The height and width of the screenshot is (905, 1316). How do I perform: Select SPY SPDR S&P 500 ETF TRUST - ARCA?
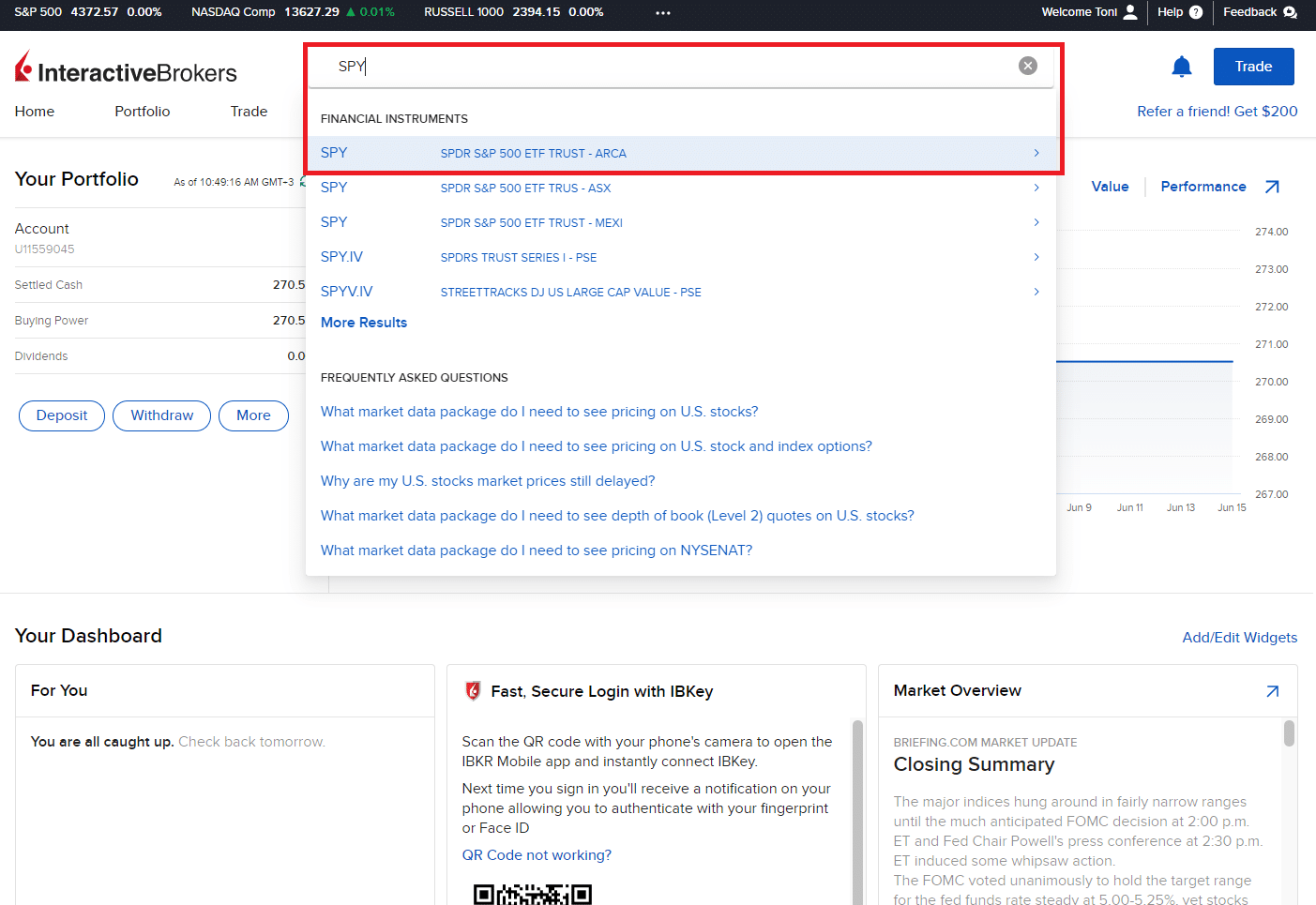[681, 153]
